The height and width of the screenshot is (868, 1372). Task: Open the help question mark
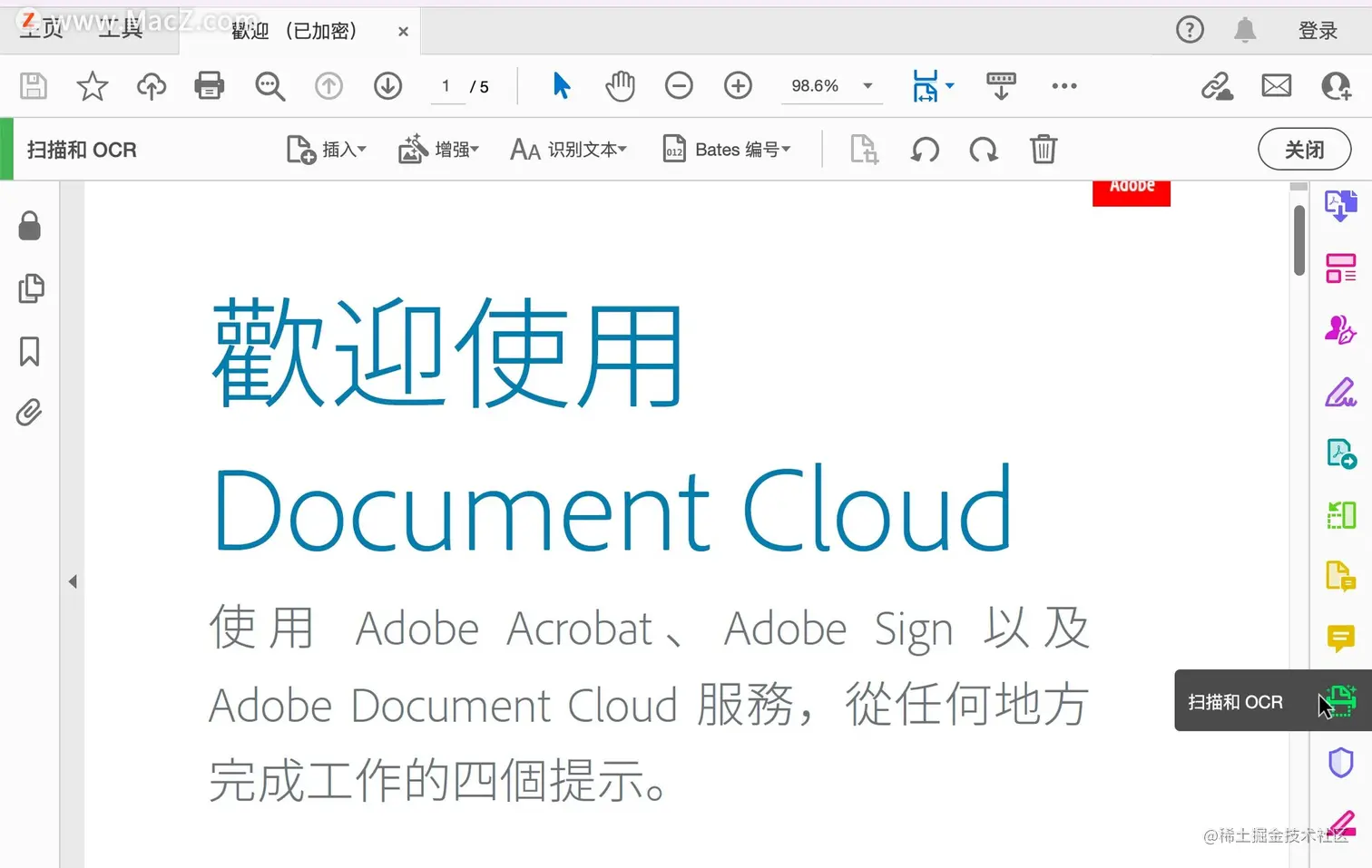tap(1190, 30)
